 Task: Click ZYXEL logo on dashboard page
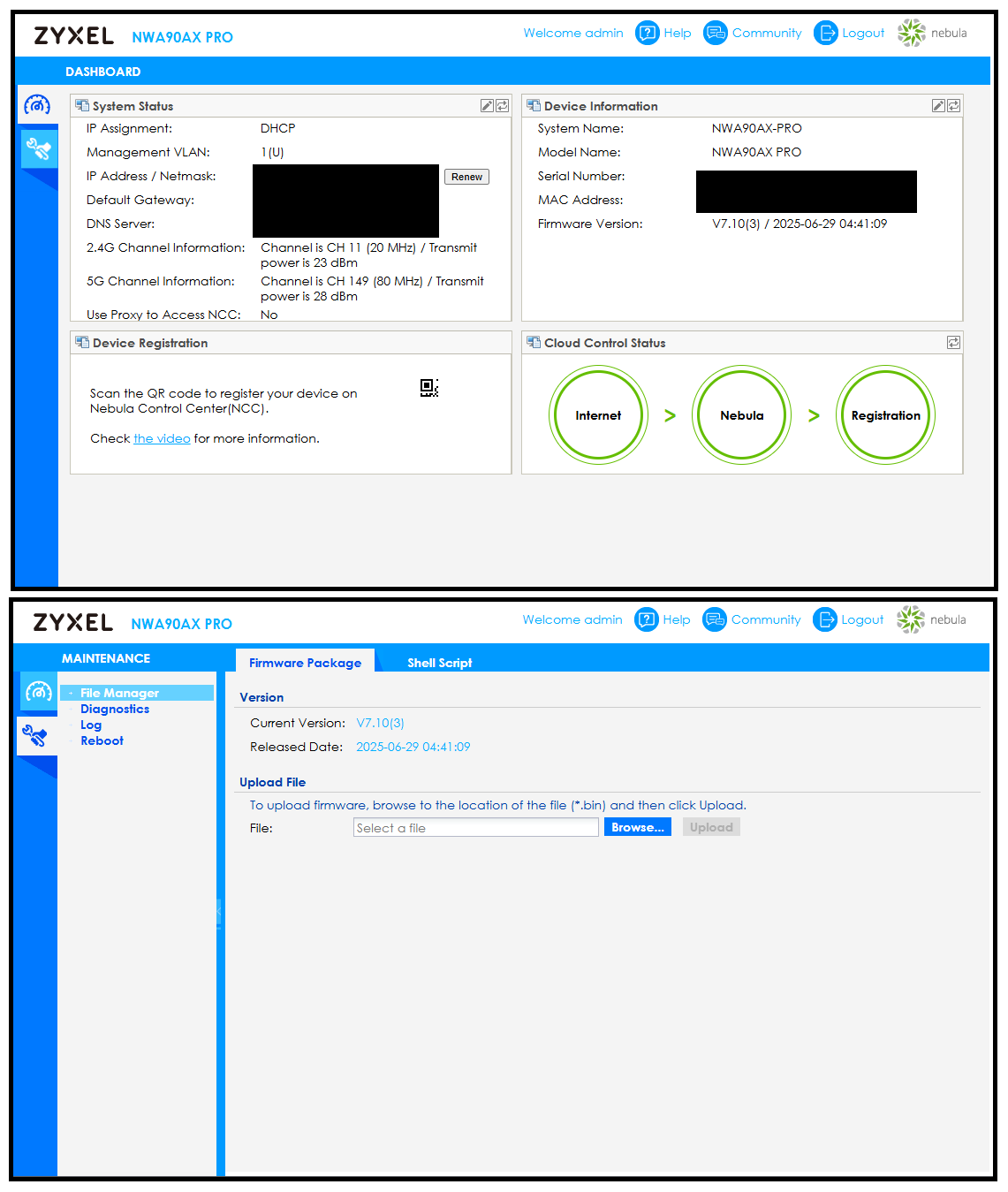(x=74, y=35)
